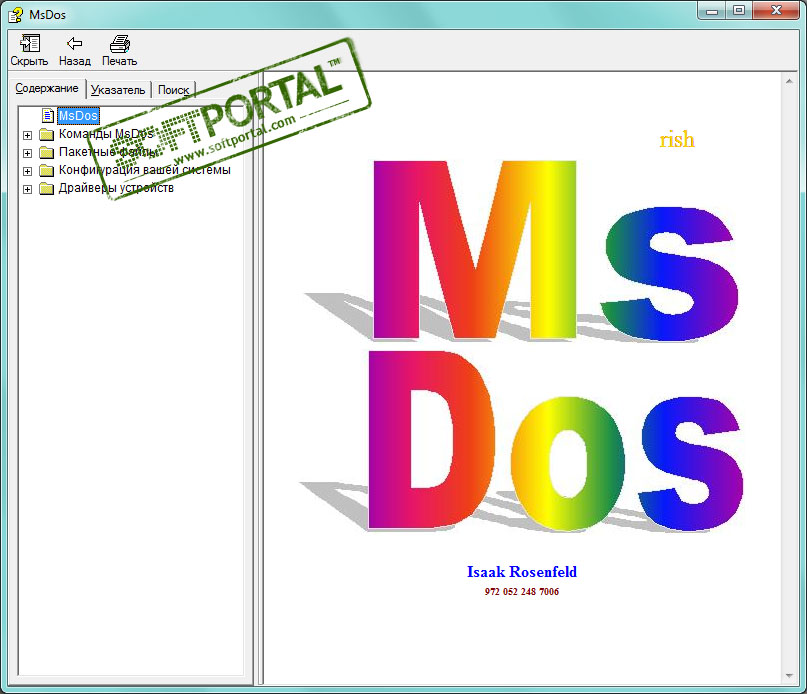This screenshot has height=694, width=807.
Task: Select Команды MsDos entry
Action: pos(106,134)
